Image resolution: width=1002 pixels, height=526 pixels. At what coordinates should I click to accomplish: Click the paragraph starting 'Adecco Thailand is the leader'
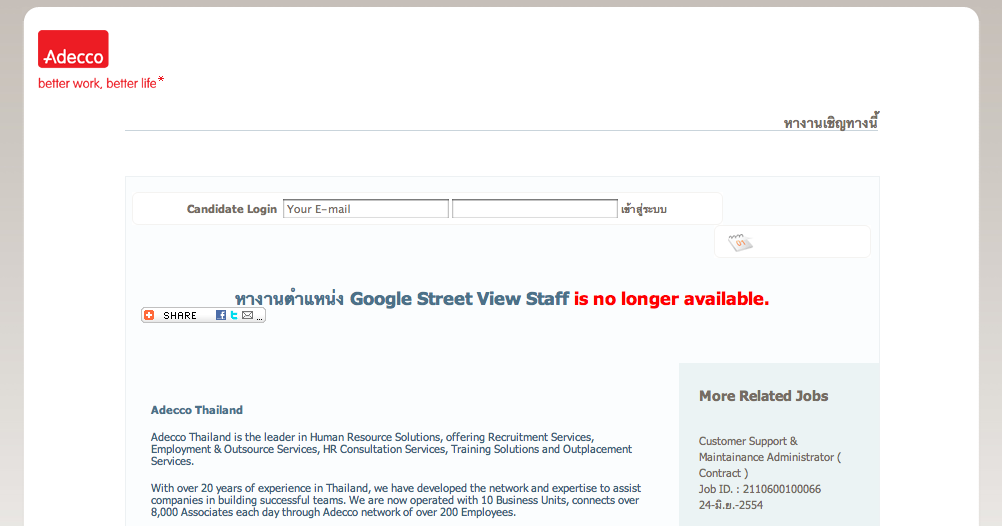click(x=391, y=449)
